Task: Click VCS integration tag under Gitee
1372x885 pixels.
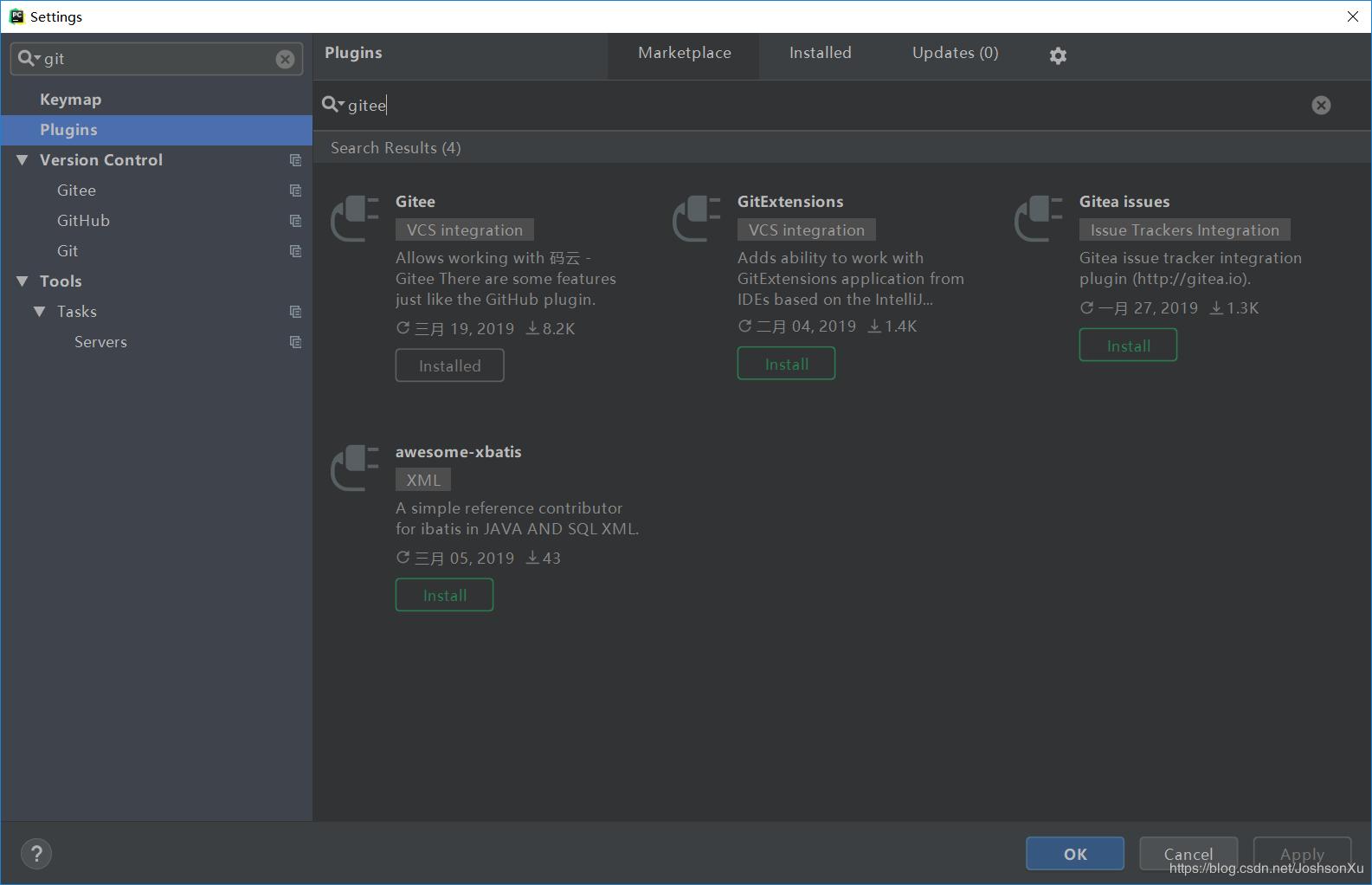Action: pyautogui.click(x=465, y=229)
